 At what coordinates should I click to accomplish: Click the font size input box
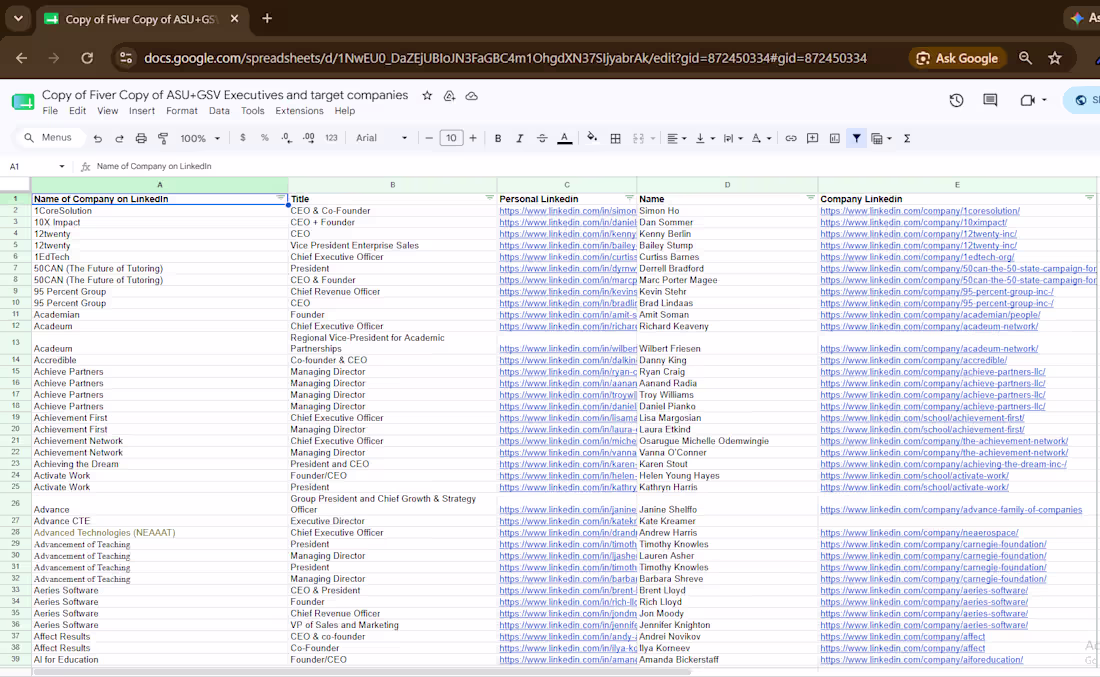tap(451, 138)
